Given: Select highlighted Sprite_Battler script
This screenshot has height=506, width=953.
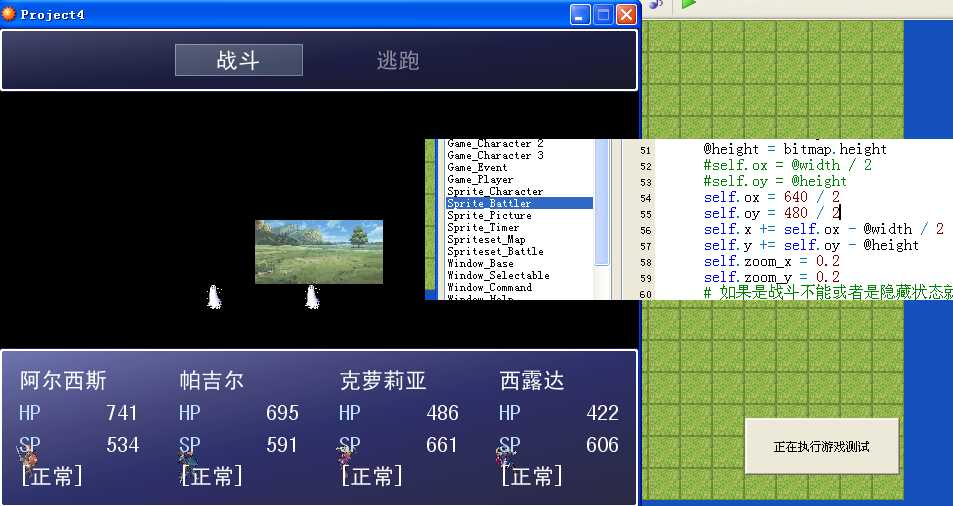Looking at the screenshot, I should coord(519,203).
